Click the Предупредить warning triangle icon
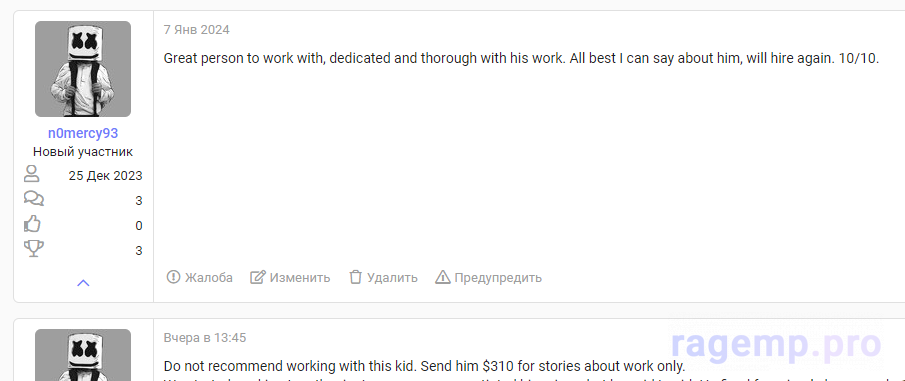Screen dimensions: 905x381 (x=442, y=277)
